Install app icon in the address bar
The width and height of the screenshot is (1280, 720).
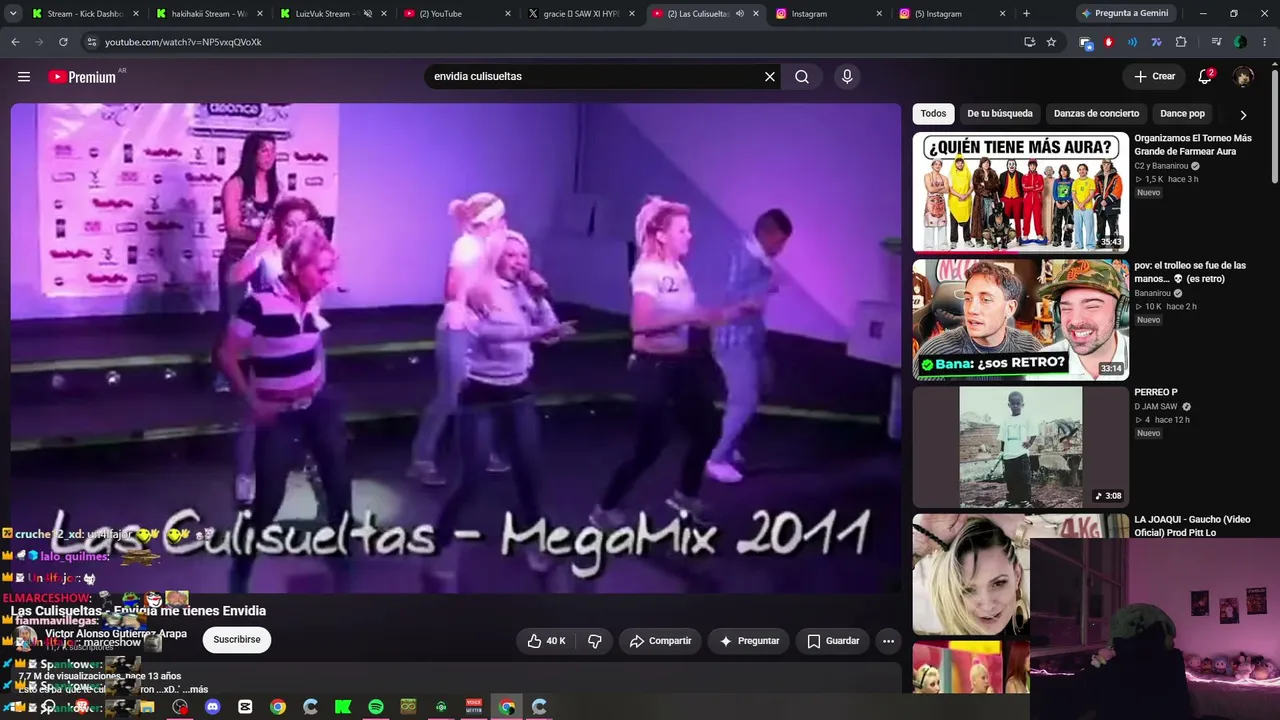[x=1029, y=42]
